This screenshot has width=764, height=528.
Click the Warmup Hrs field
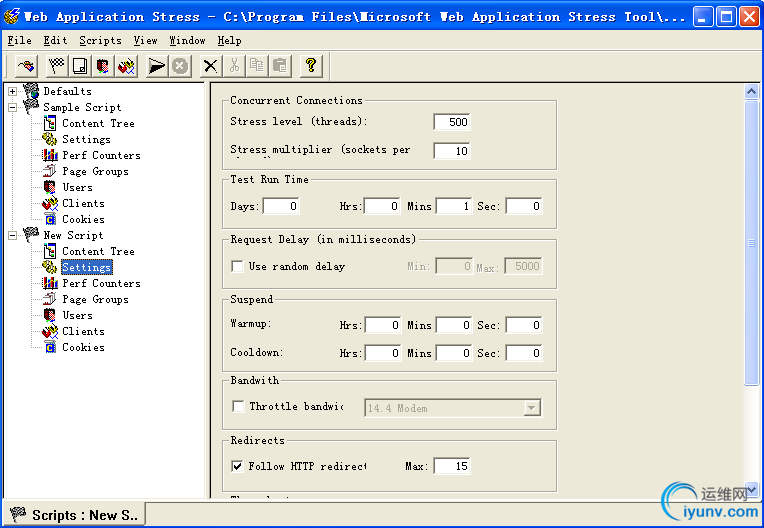[x=382, y=325]
